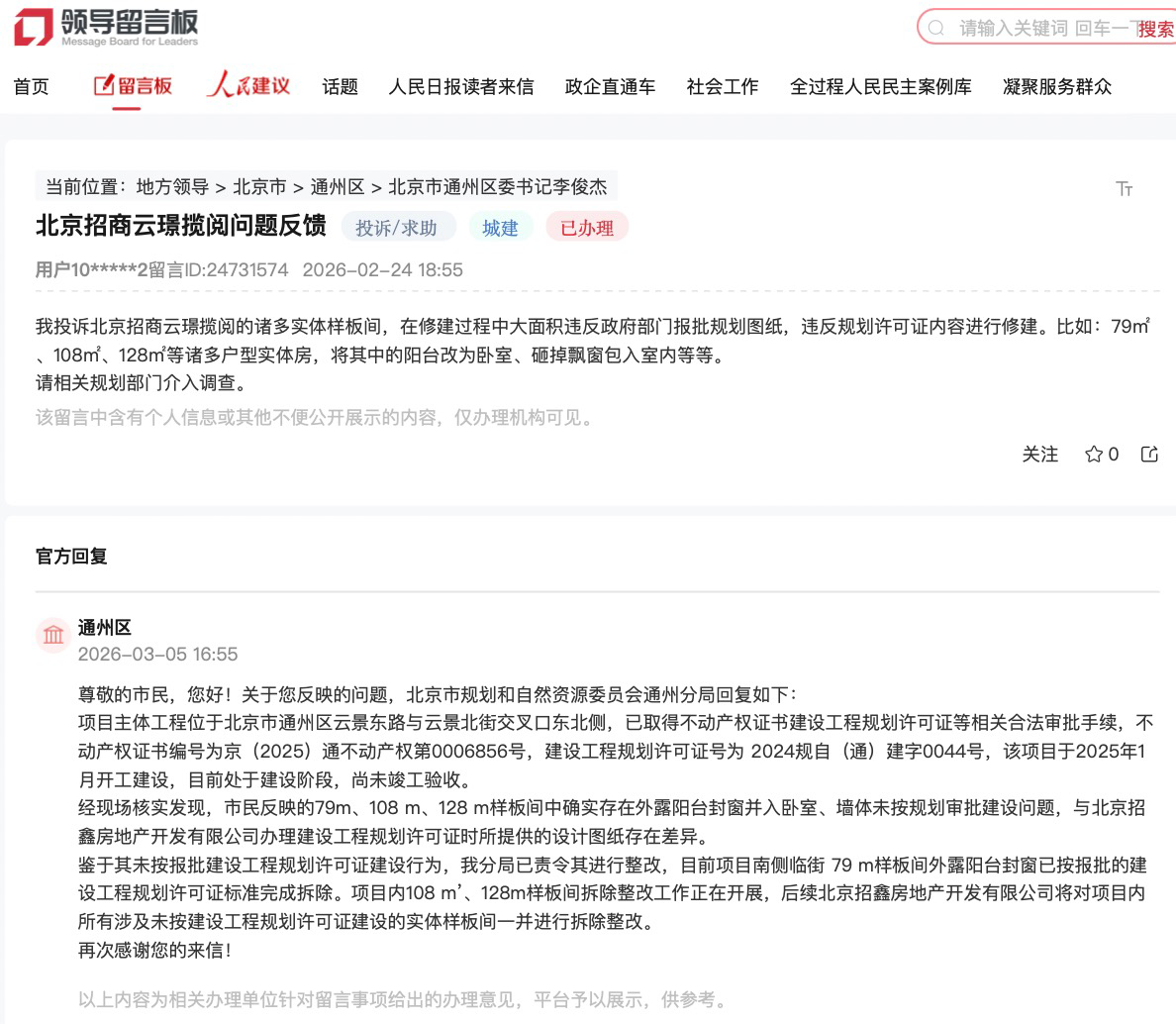Select 全过程人民民主案例库 menu item
This screenshot has width=1176, height=1024.
(880, 87)
